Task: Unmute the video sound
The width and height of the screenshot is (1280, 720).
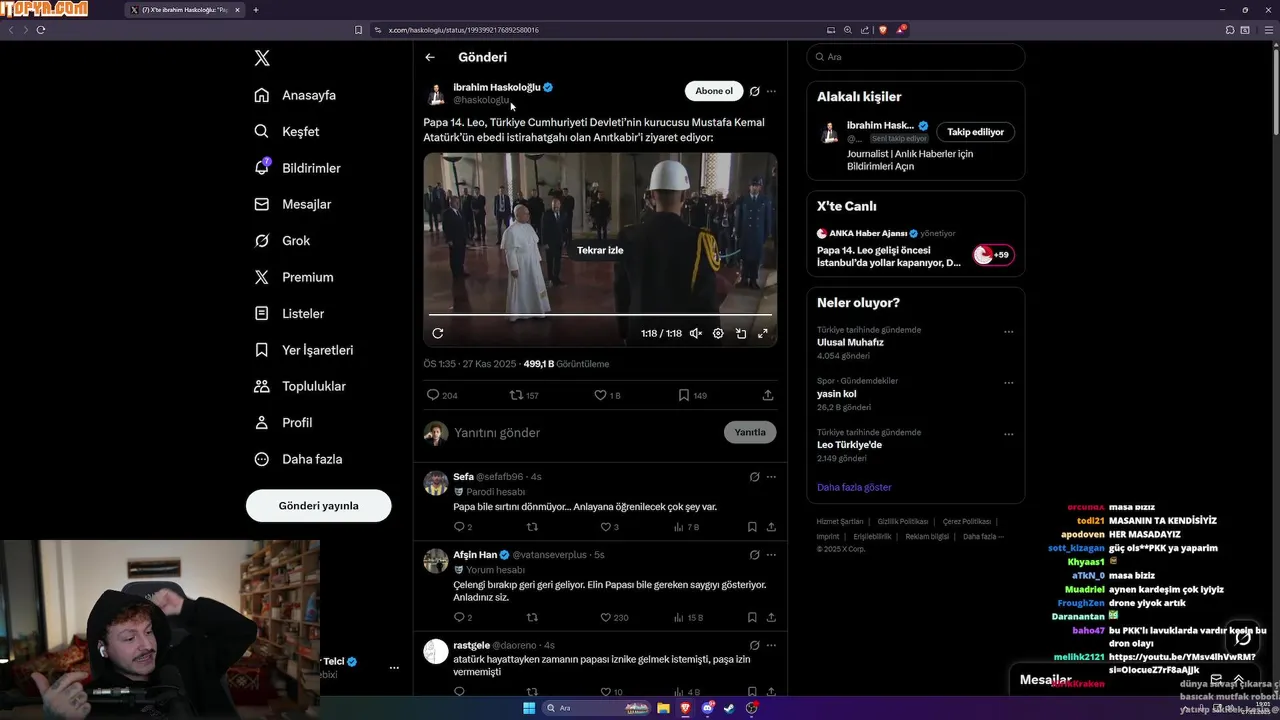Action: click(696, 334)
